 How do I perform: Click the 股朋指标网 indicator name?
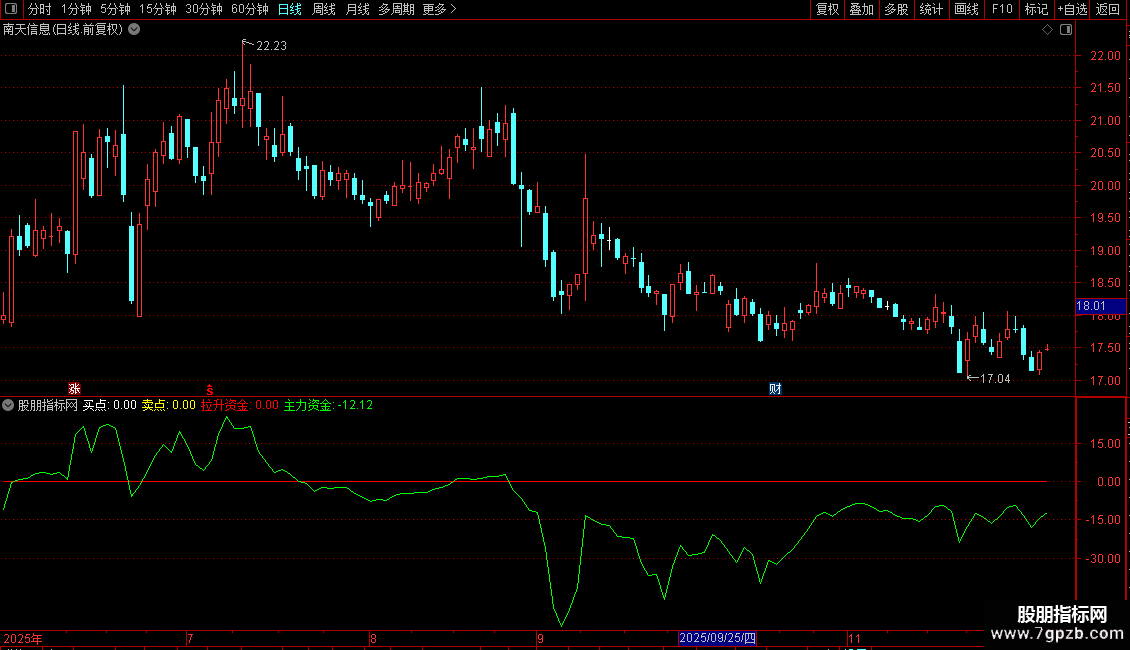(48, 405)
